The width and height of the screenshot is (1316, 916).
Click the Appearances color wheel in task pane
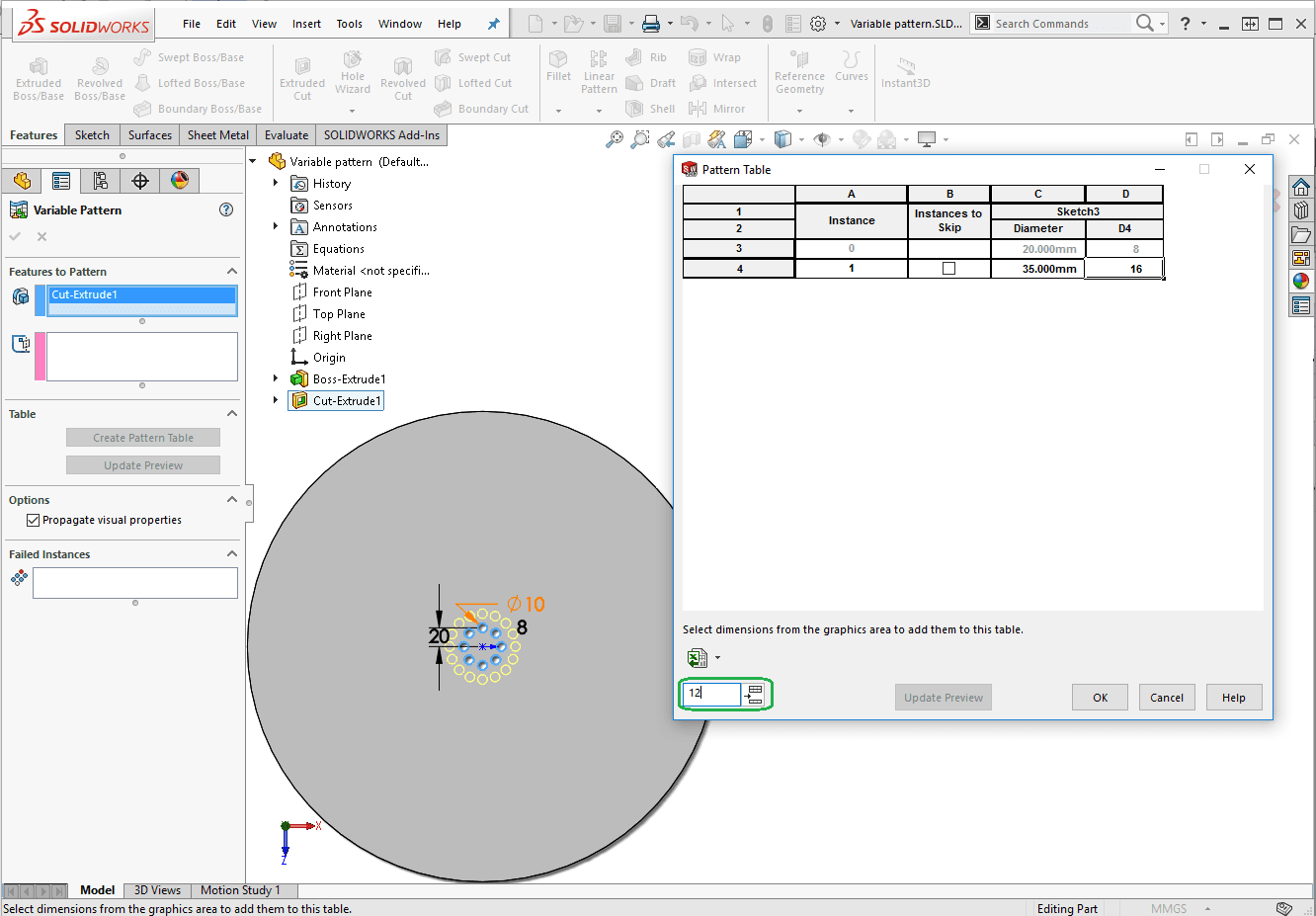1301,281
